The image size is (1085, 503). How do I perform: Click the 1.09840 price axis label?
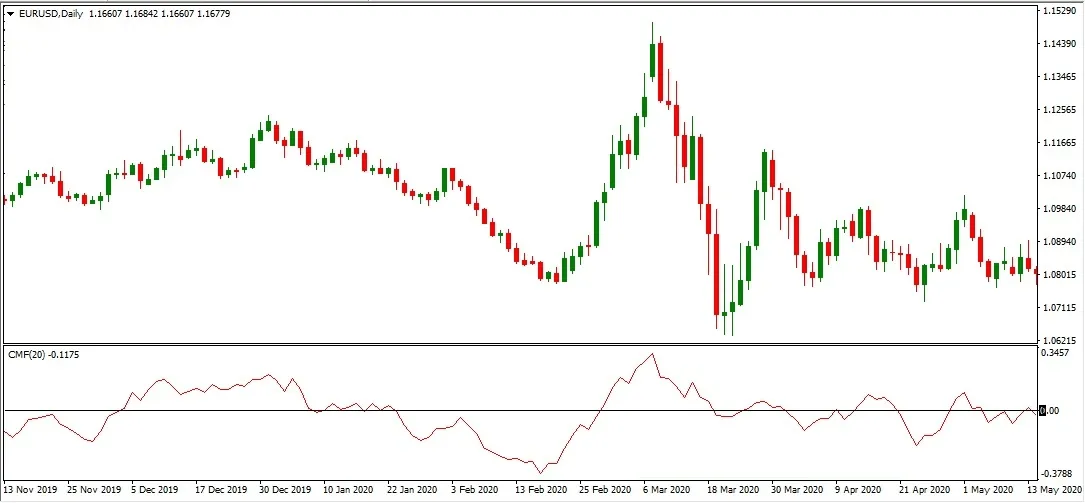(x=1059, y=209)
